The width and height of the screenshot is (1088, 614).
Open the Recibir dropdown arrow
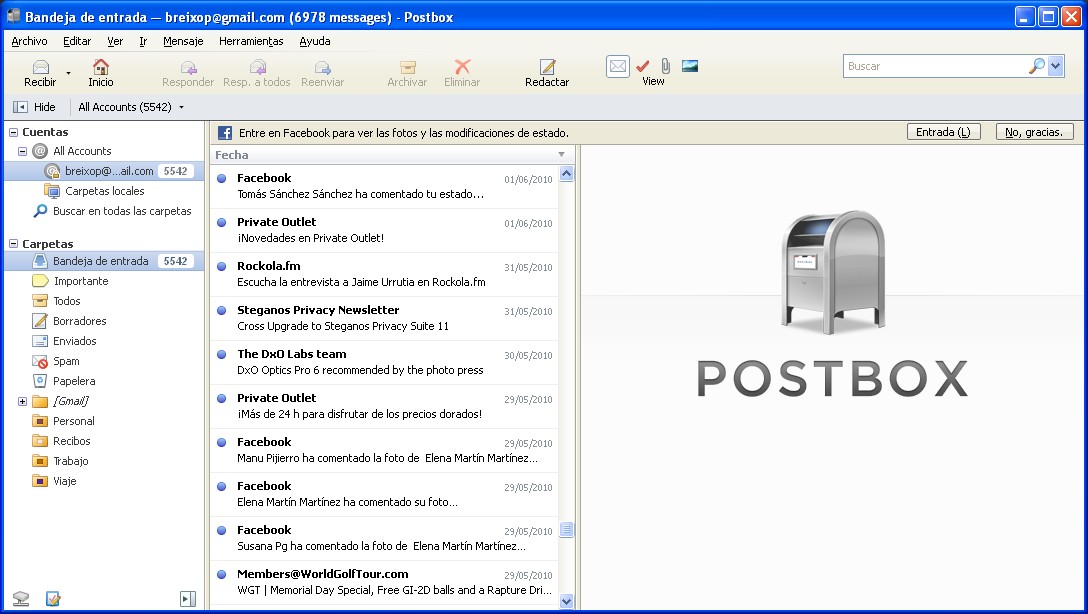pyautogui.click(x=68, y=72)
